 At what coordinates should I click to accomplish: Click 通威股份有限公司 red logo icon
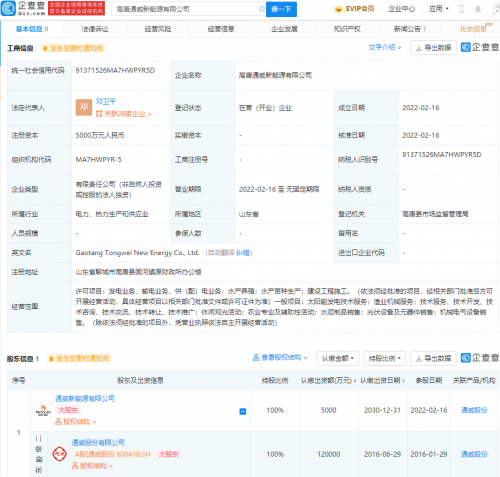[59, 454]
